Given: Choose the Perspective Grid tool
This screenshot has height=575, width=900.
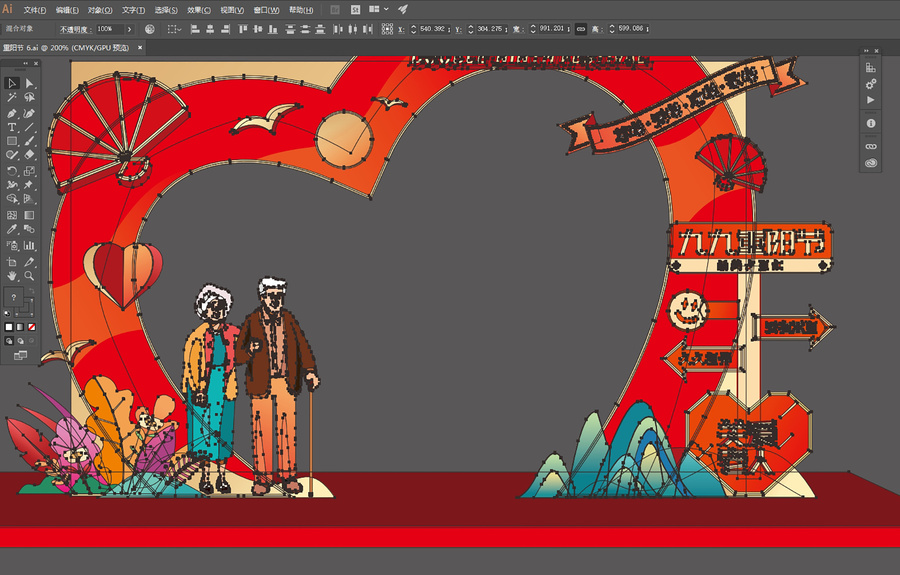Looking at the screenshot, I should [x=29, y=199].
